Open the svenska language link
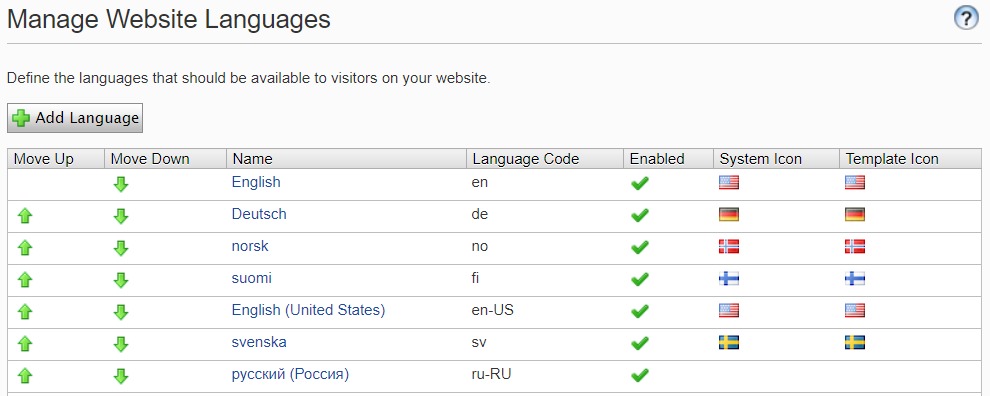Screen dimensions: 990x396 pyautogui.click(x=259, y=342)
